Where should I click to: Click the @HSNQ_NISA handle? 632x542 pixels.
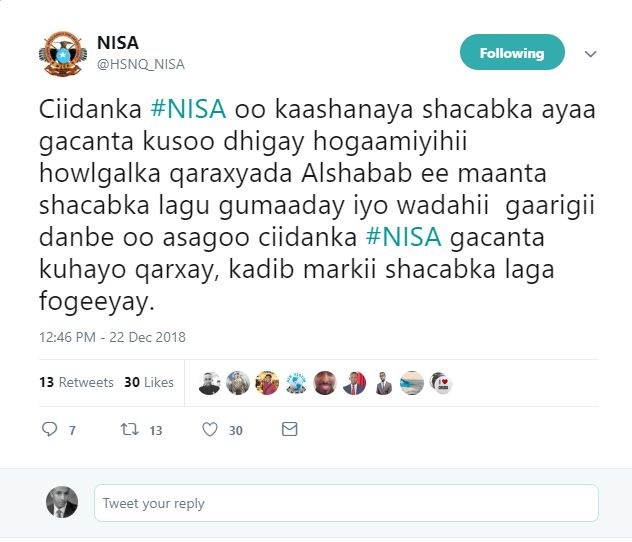pos(141,64)
